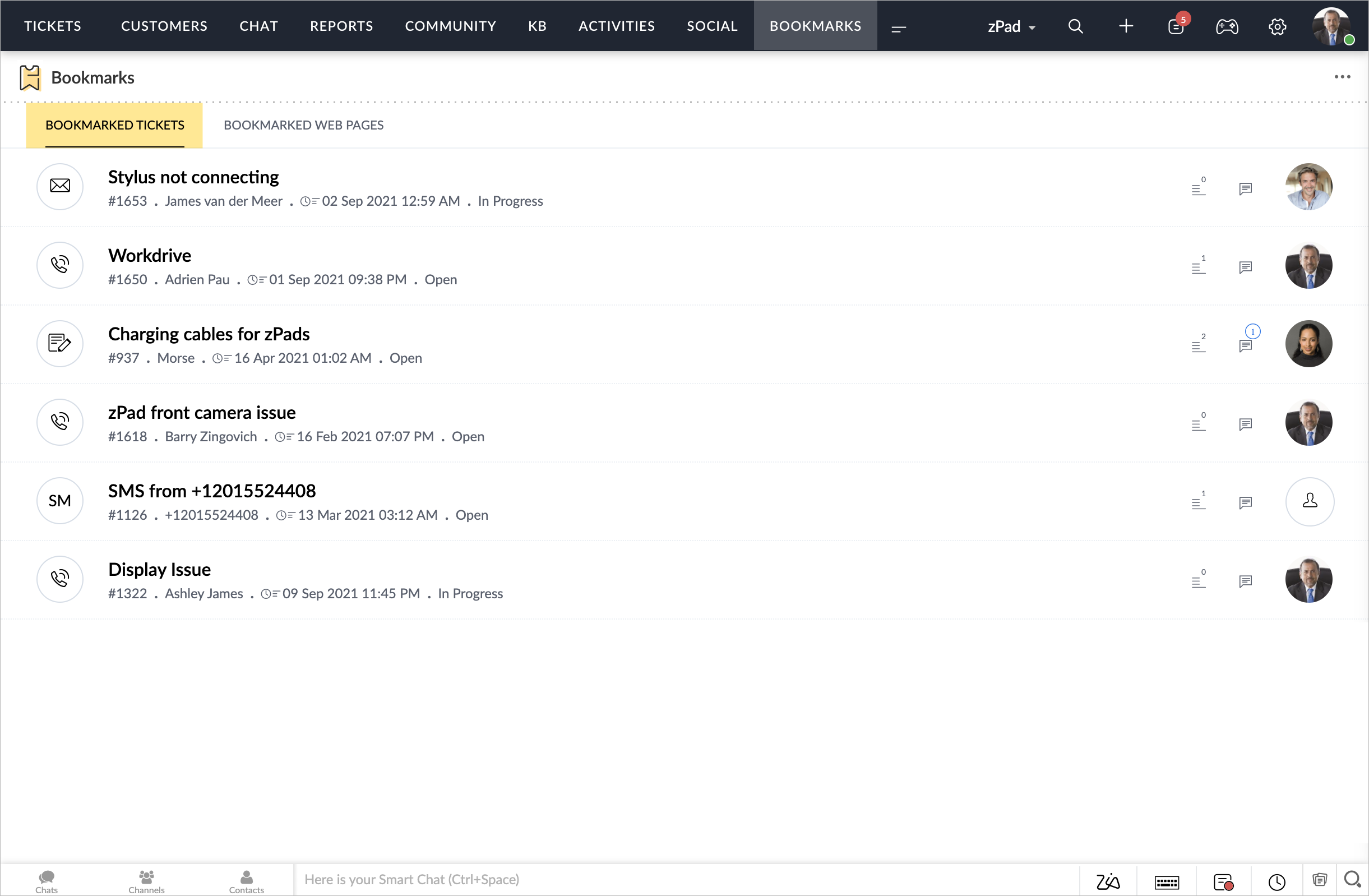
Task: Open the setup gear icon
Action: click(x=1277, y=26)
